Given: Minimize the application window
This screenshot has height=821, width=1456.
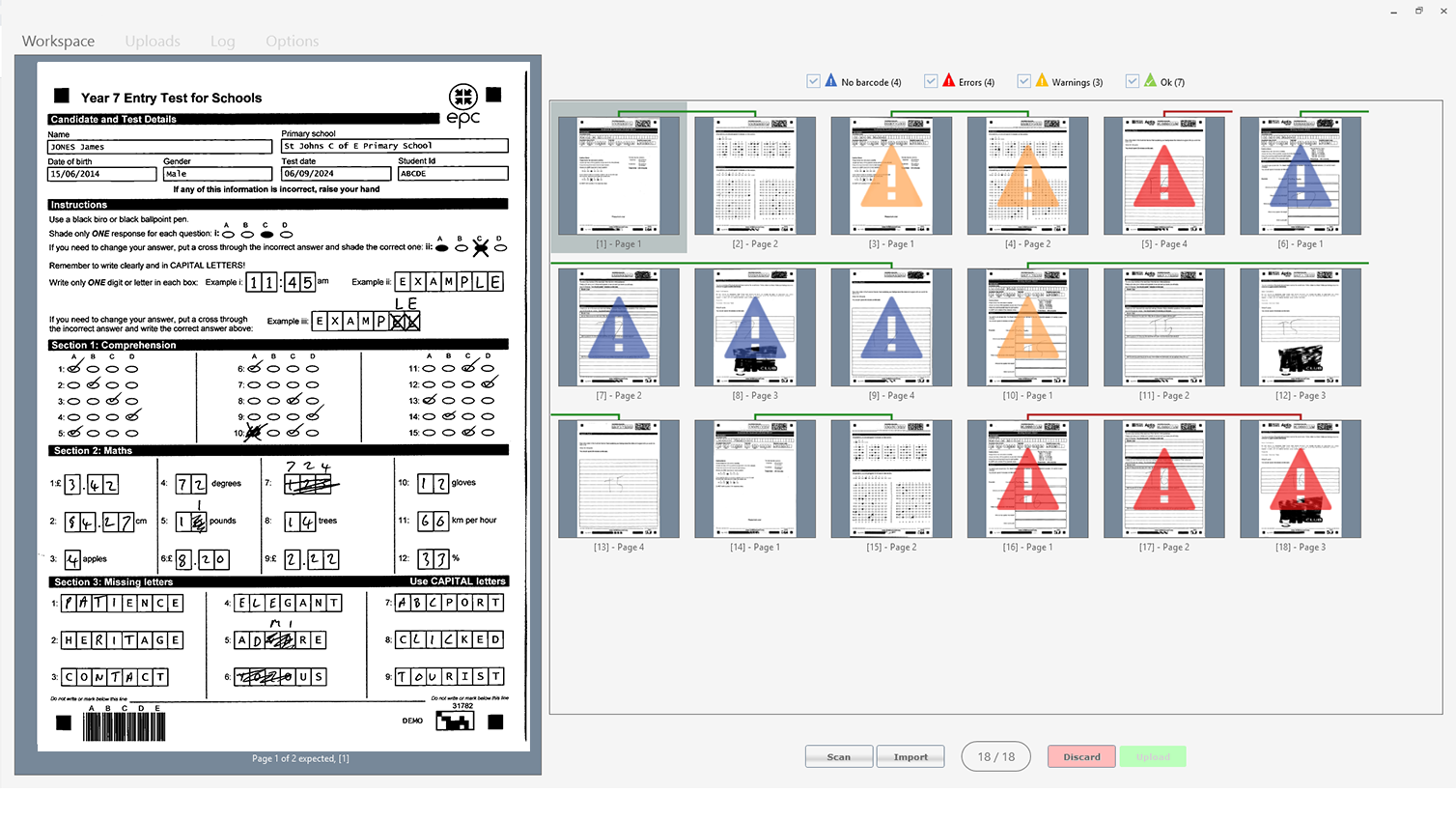Looking at the screenshot, I should (x=1394, y=11).
